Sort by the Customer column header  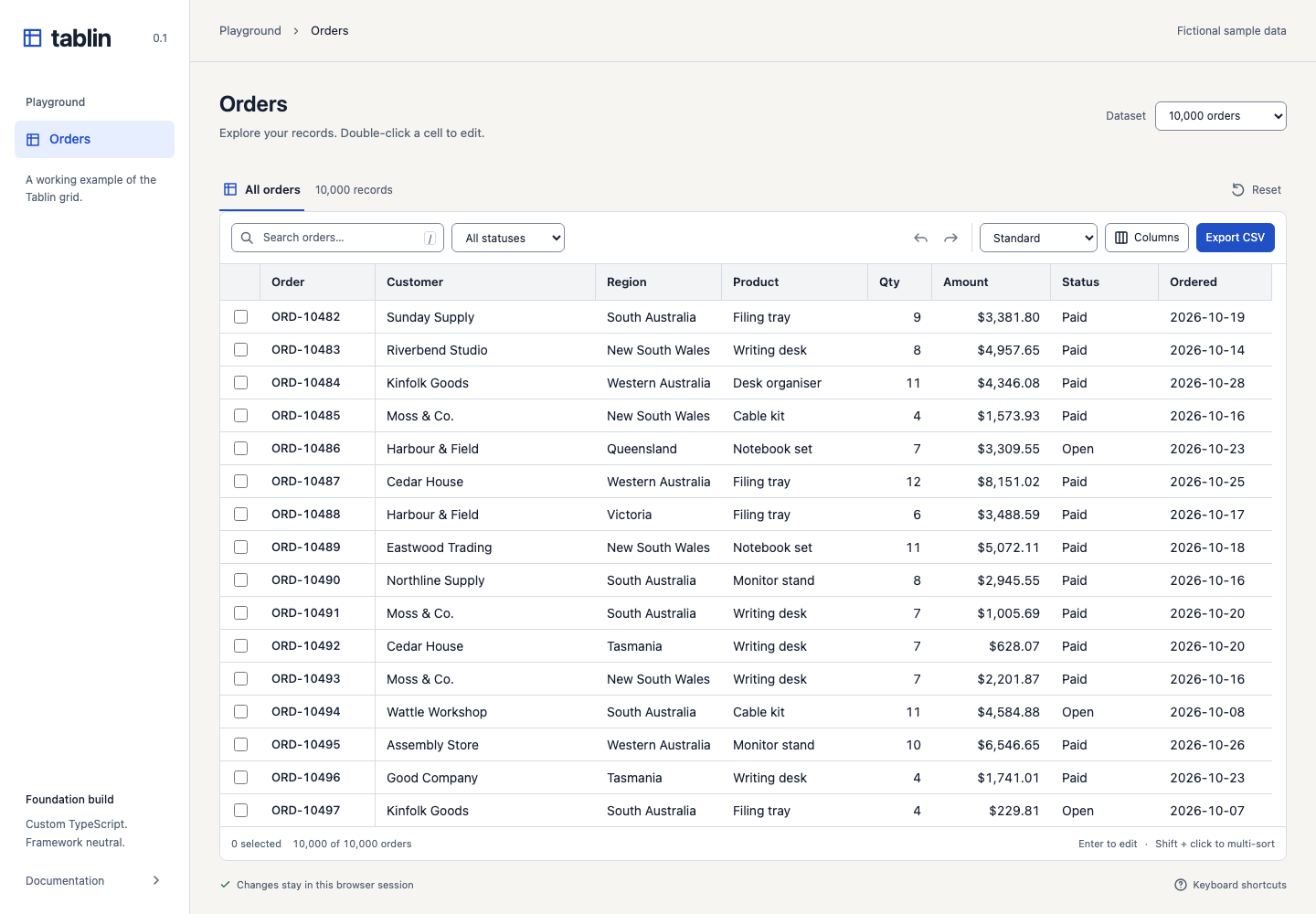(485, 282)
